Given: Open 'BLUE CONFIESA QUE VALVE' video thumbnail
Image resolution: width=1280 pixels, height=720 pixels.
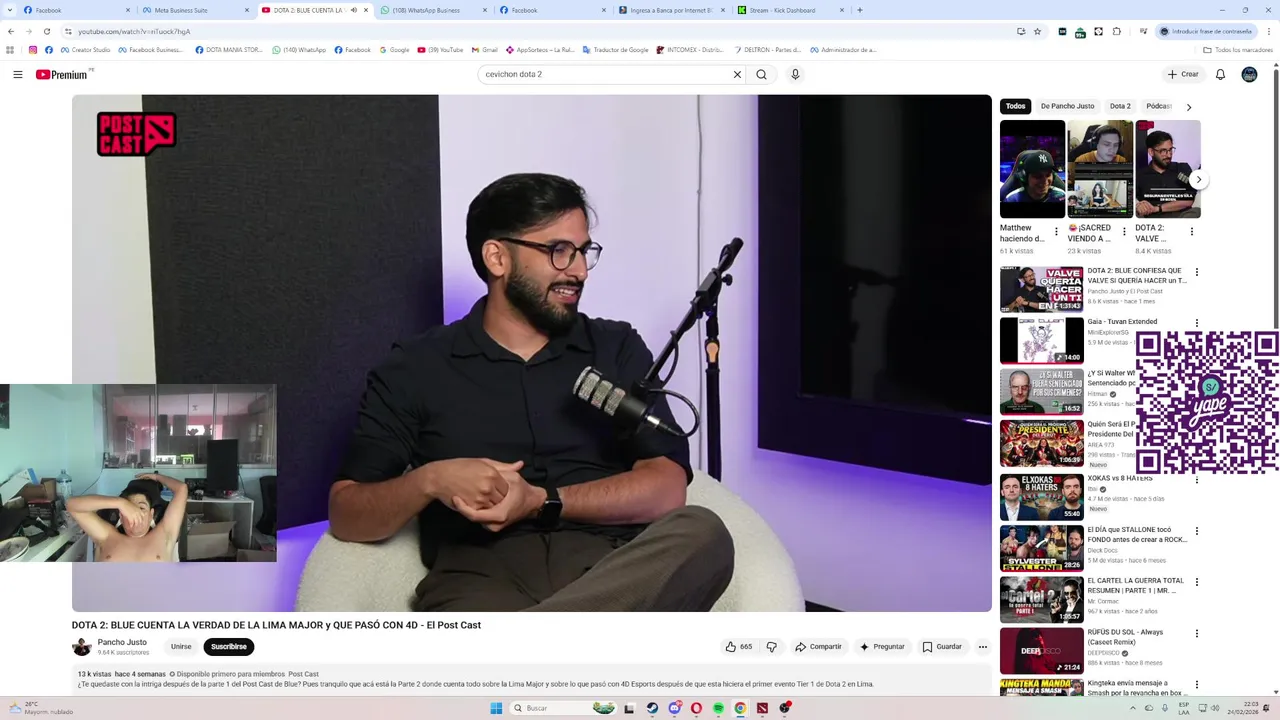Looking at the screenshot, I should pyautogui.click(x=1041, y=289).
